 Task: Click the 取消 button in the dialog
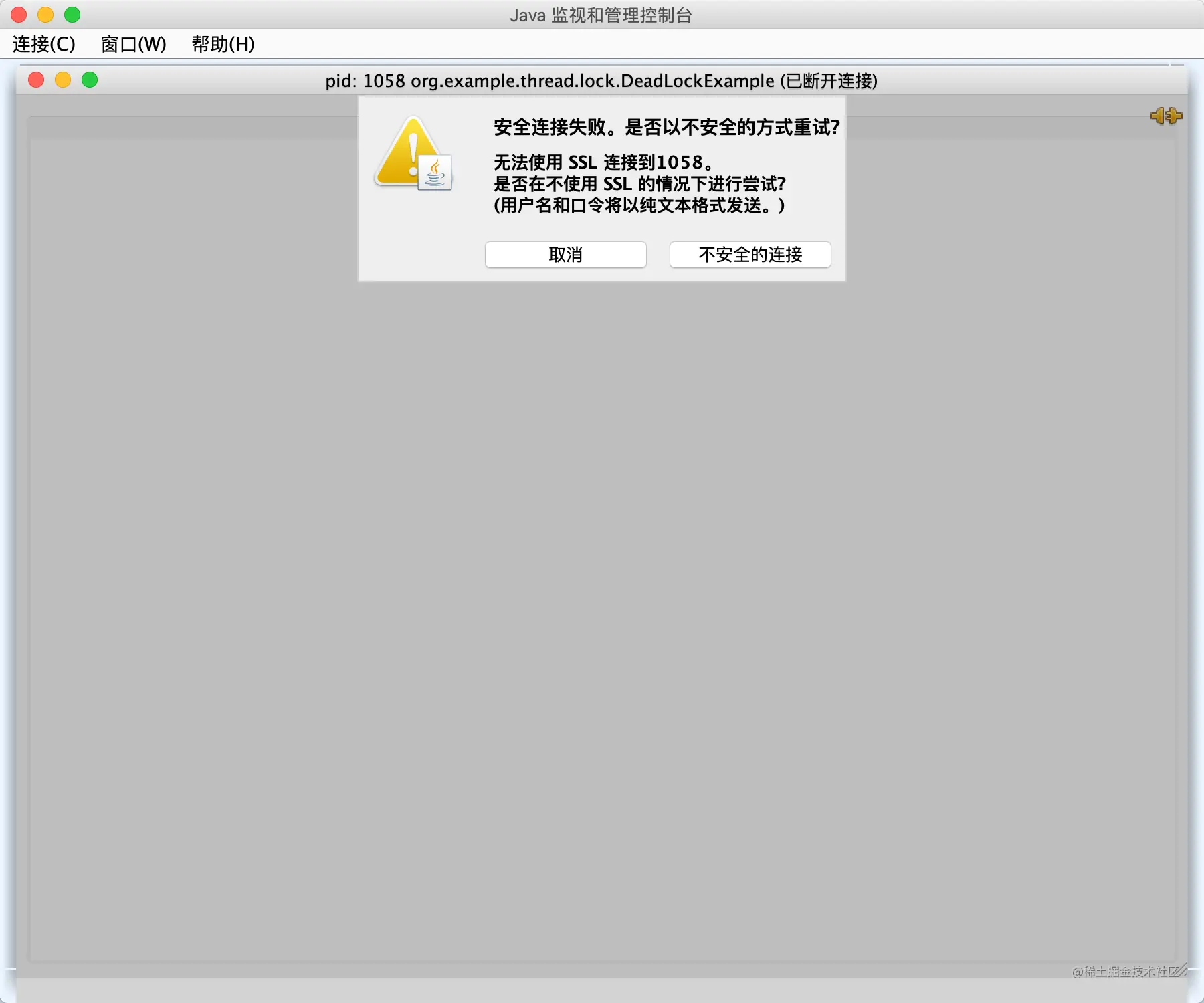pyautogui.click(x=565, y=255)
